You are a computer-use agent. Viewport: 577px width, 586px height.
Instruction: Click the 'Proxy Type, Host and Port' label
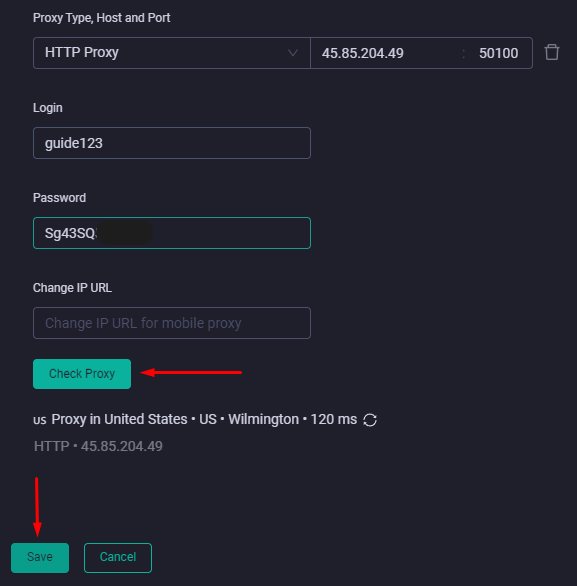pyautogui.click(x=102, y=18)
